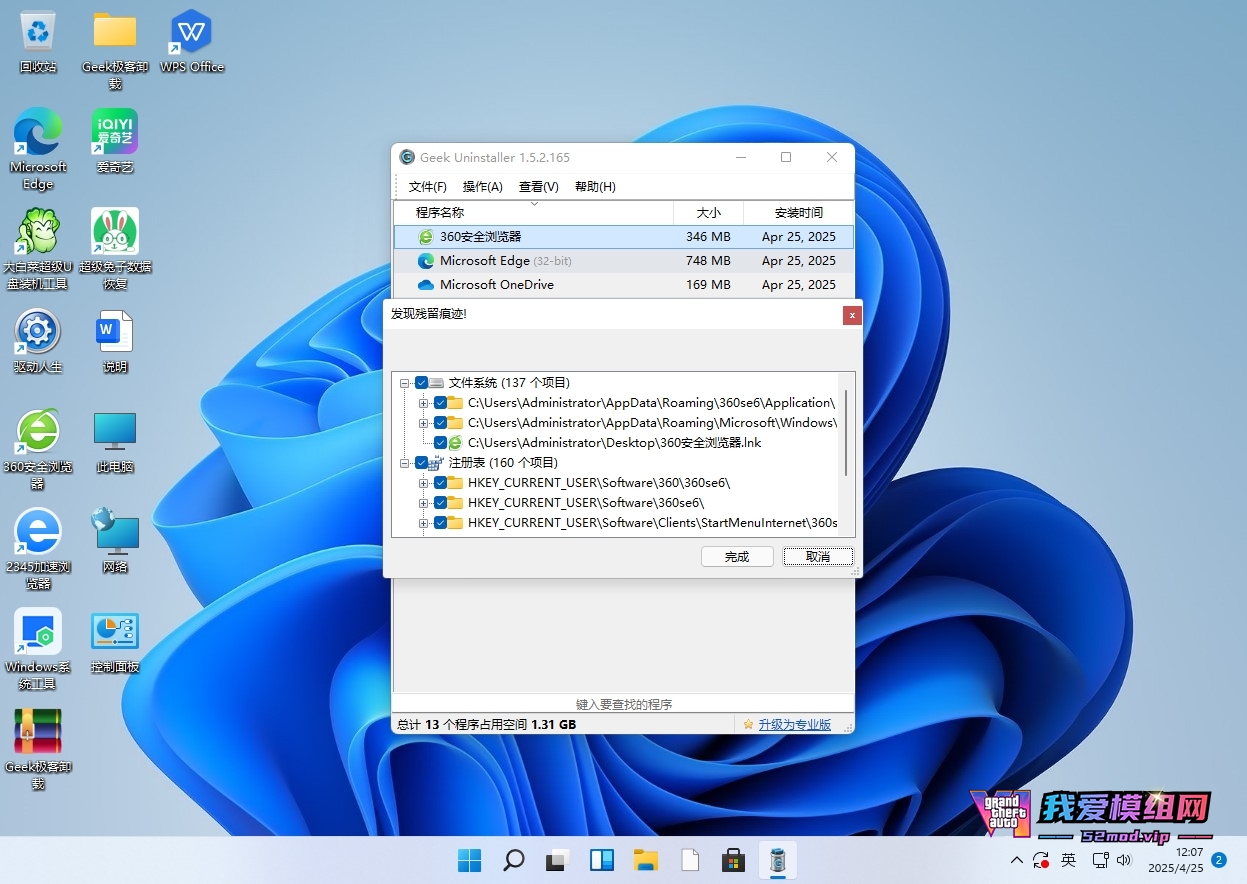Expand the HKEY_CURRENT_USER\Software\360se6\ node

tap(424, 503)
